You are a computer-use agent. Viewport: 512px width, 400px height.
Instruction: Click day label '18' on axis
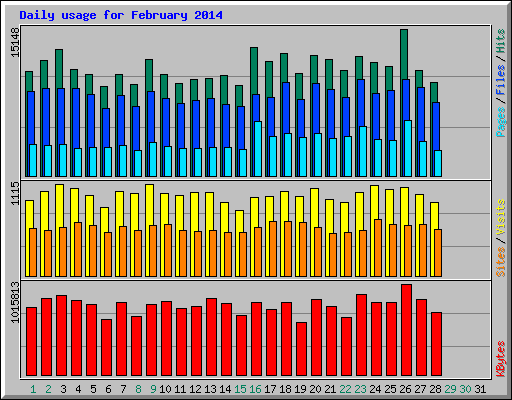point(285,389)
